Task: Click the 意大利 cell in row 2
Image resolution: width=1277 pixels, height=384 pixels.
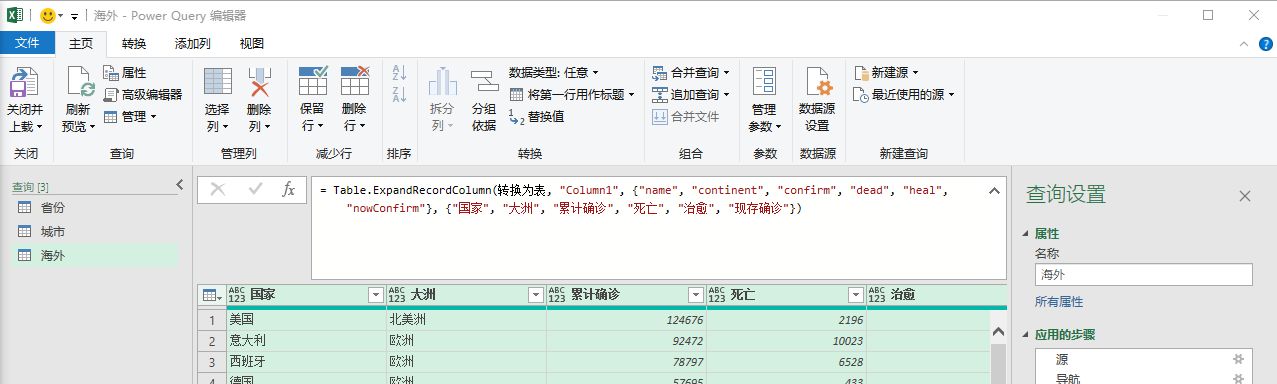Action: 305,341
